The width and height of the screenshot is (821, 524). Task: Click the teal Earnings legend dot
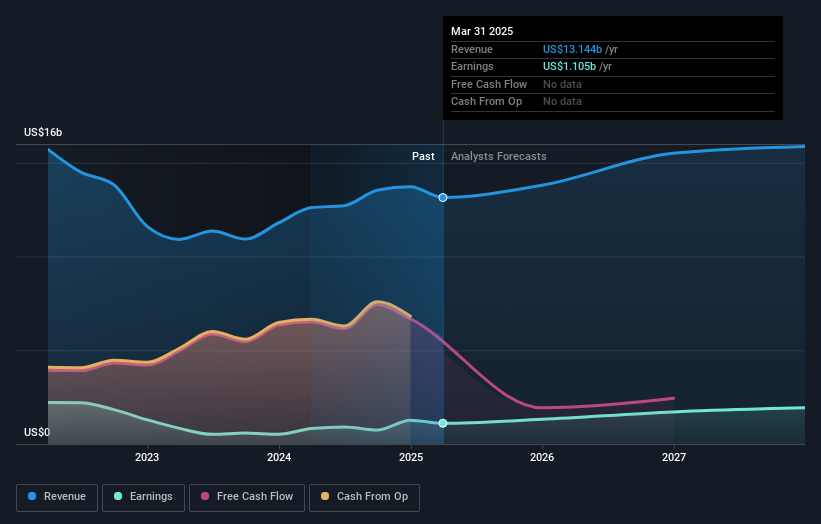[118, 496]
